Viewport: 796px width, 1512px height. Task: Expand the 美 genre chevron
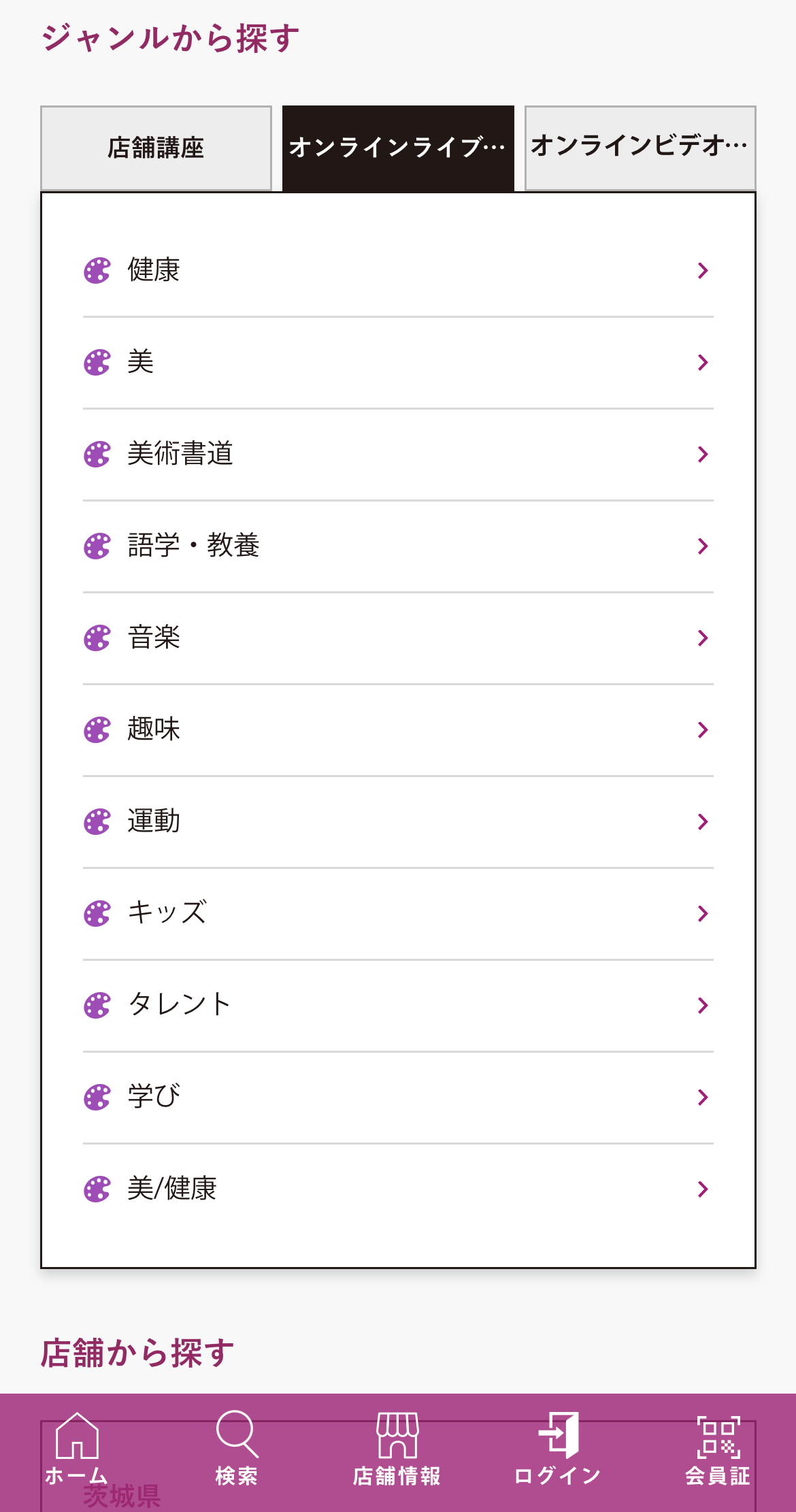(703, 362)
